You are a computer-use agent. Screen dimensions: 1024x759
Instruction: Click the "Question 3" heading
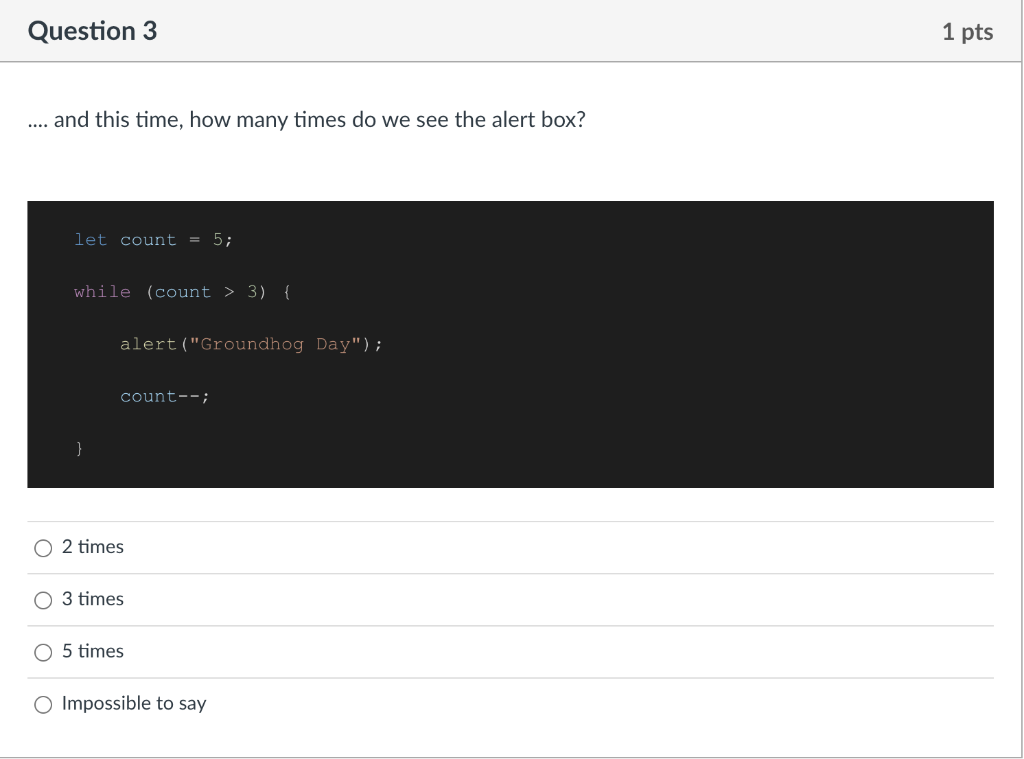(x=92, y=31)
